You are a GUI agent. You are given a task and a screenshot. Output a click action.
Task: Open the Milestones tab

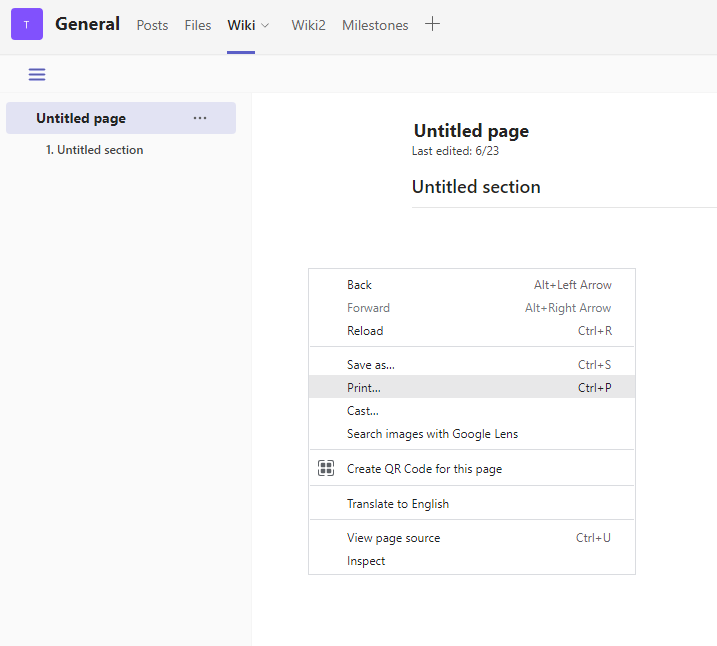click(x=375, y=25)
